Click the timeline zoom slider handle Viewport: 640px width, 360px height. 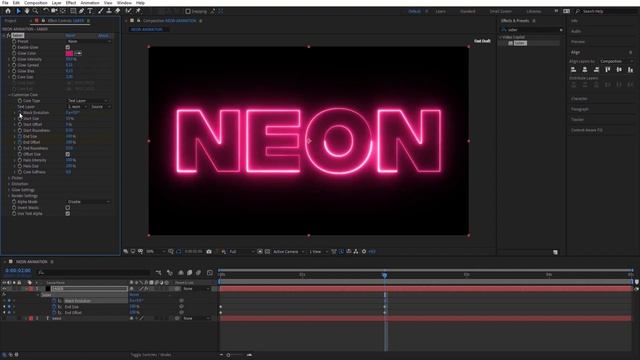229,355
